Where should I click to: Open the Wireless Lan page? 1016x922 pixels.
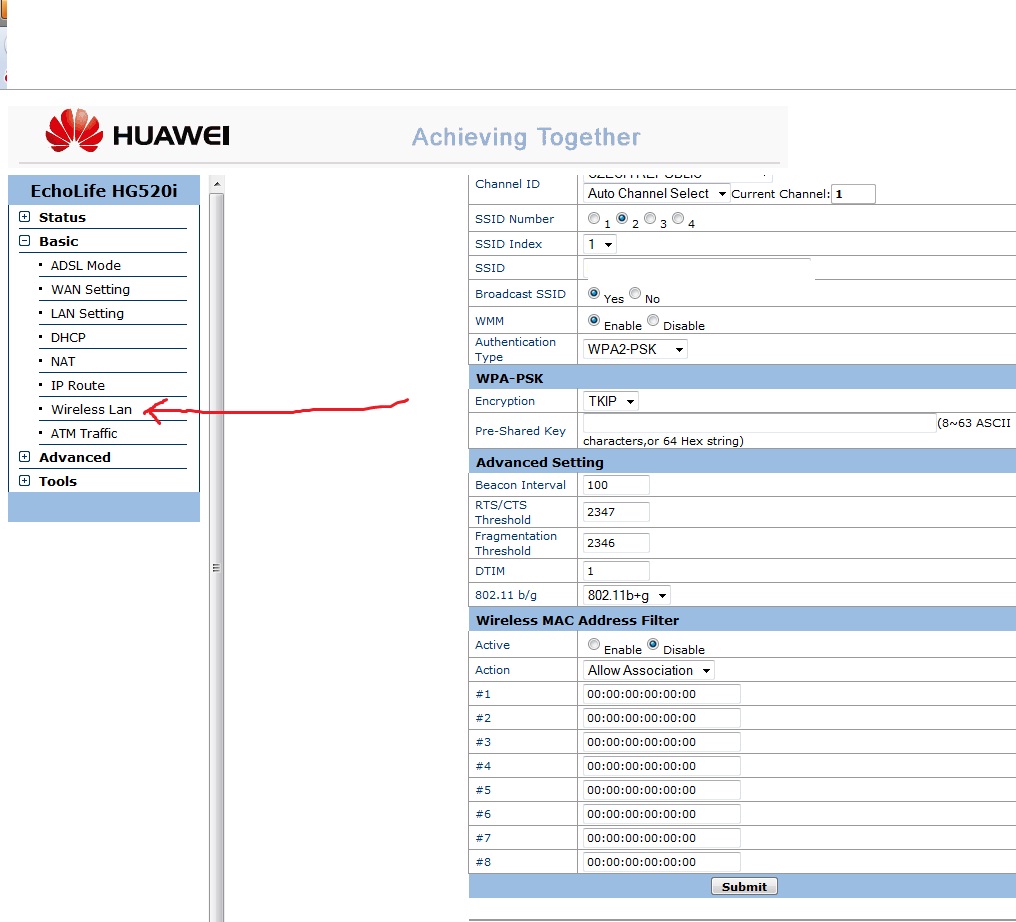[x=91, y=409]
